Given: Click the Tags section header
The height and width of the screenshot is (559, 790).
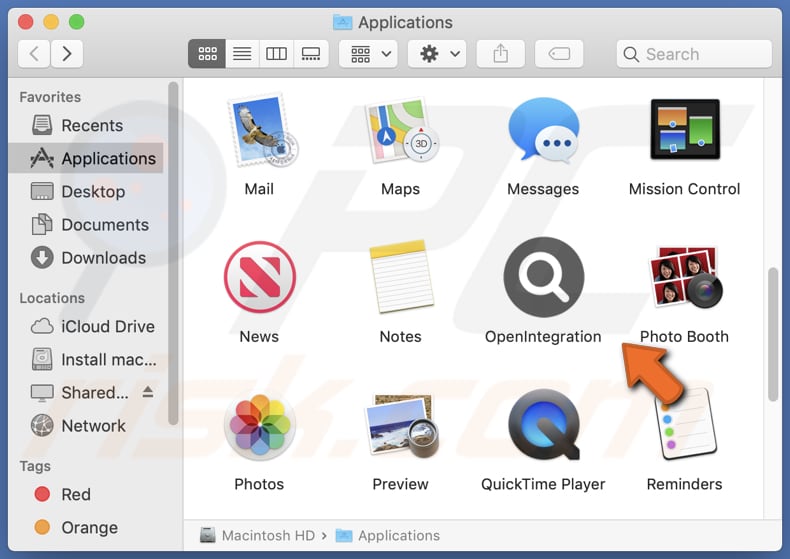Looking at the screenshot, I should point(35,466).
